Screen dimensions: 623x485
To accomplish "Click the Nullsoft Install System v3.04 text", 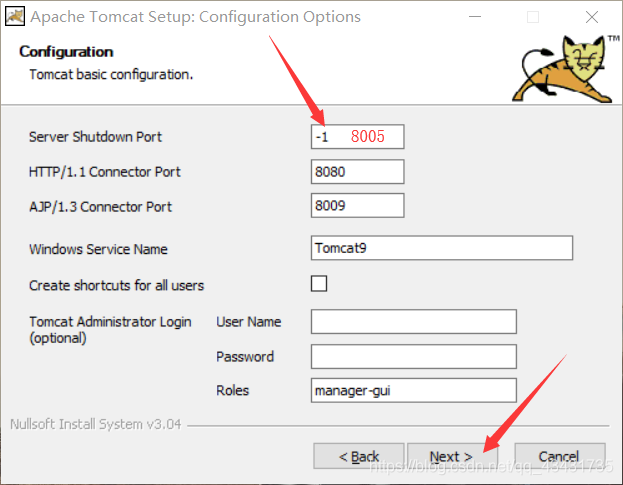I will click(x=95, y=424).
